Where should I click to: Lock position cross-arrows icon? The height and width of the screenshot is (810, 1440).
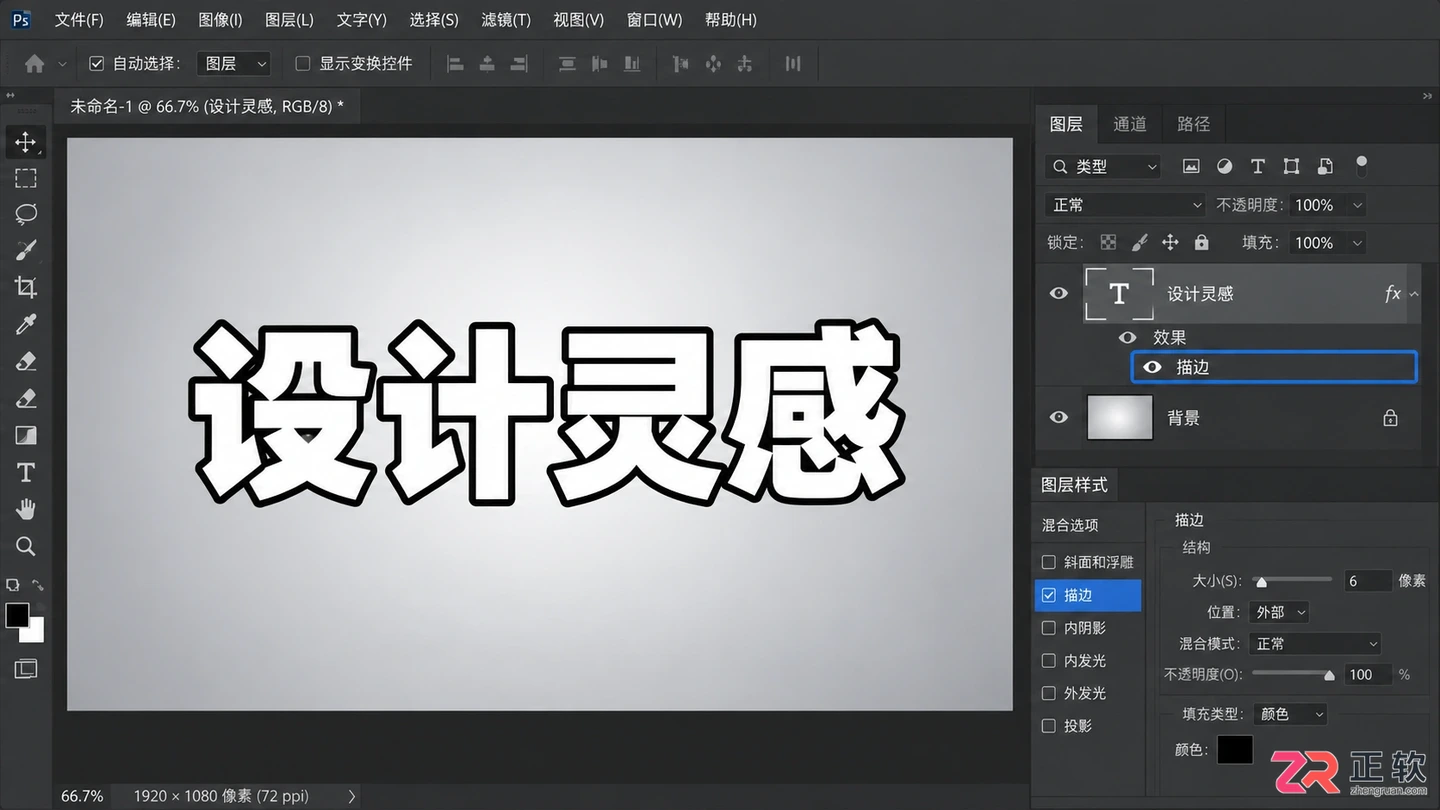(1170, 242)
